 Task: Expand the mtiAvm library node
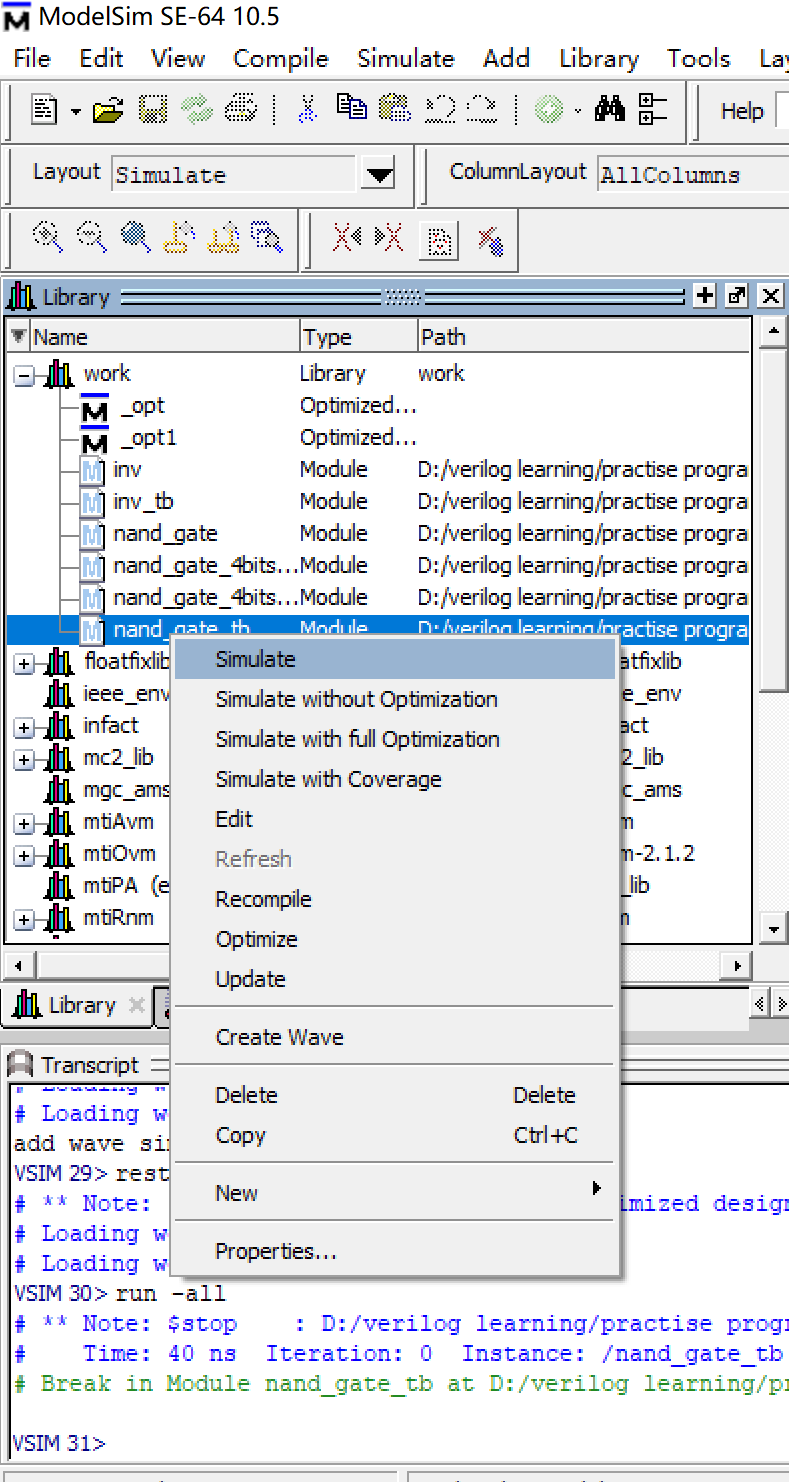click(x=25, y=823)
